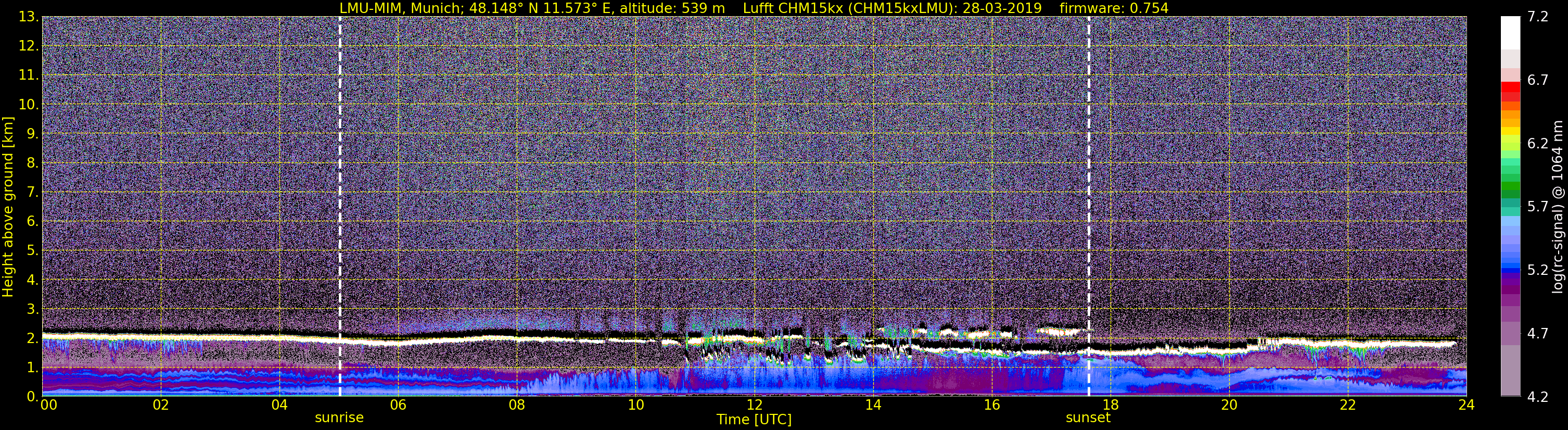
Task: Click the '4.' height tick label
Action: tap(32, 280)
